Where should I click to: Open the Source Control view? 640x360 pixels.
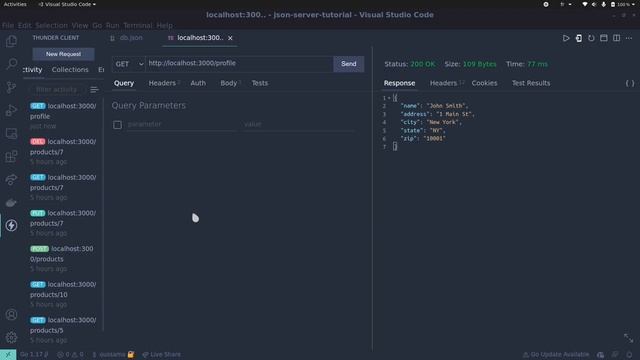coord(11,87)
